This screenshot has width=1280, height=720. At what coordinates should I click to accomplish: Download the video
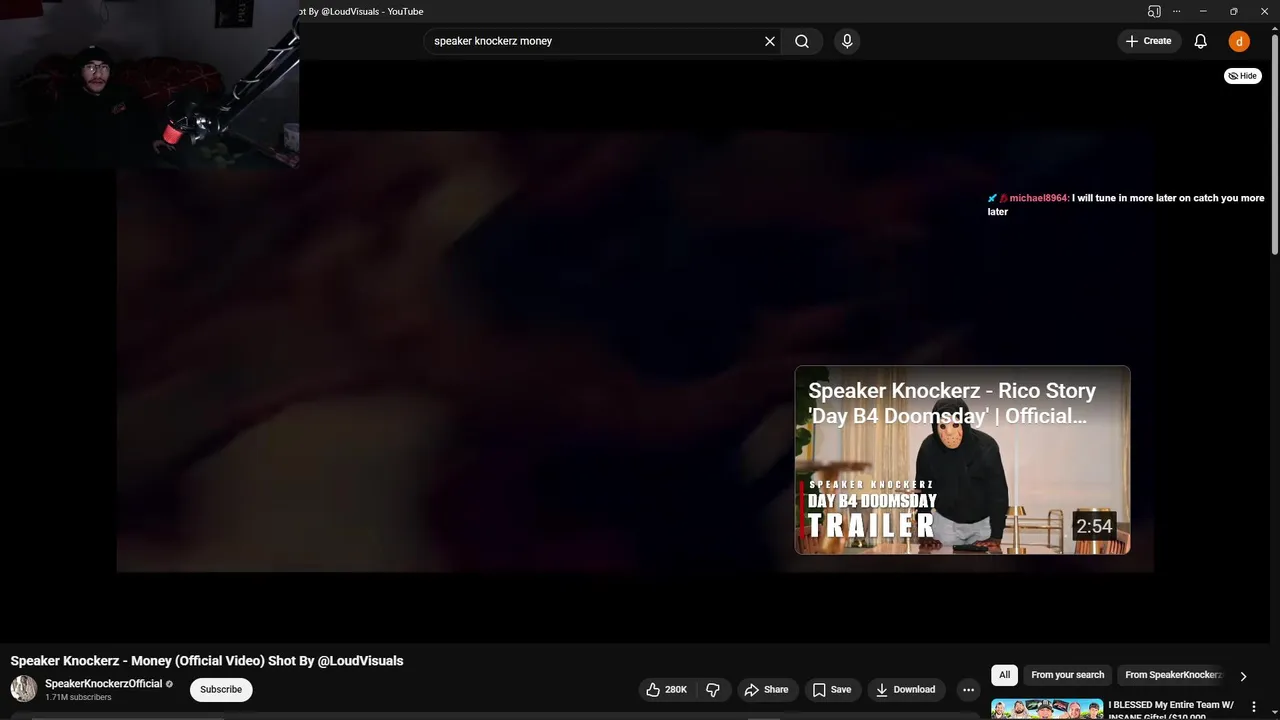click(x=905, y=689)
